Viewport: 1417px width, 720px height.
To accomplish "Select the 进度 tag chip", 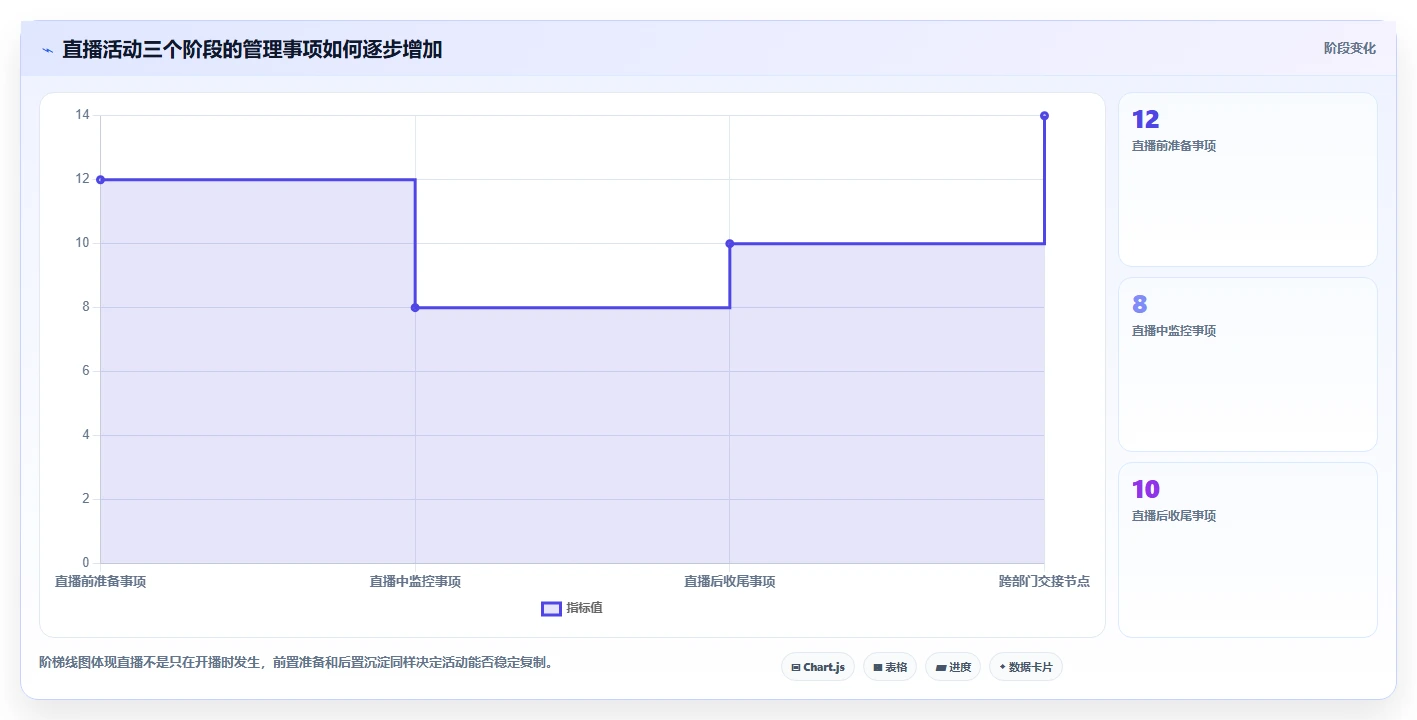I will 953,667.
